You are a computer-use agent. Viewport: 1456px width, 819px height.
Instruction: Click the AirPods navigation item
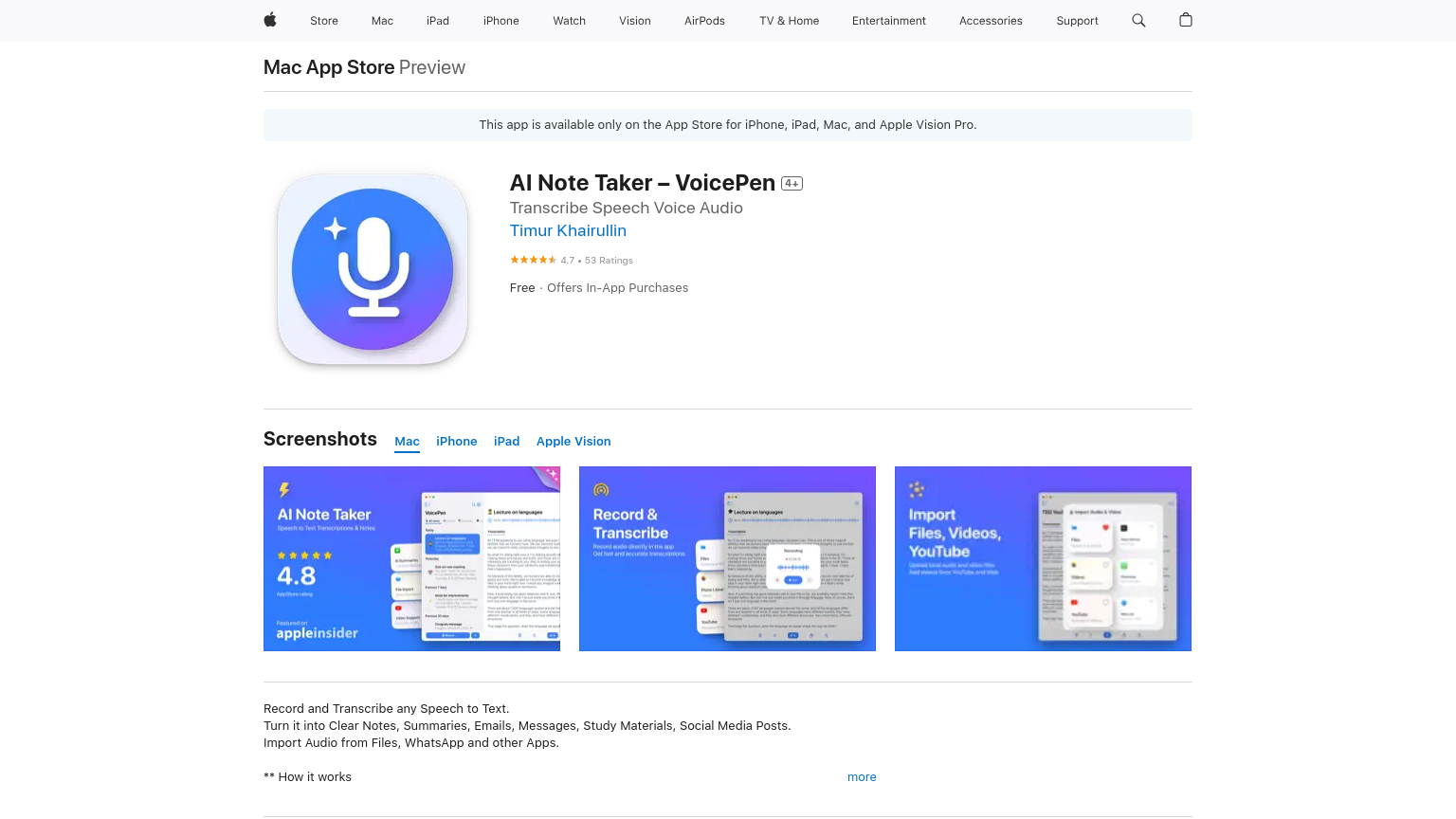[x=704, y=21]
